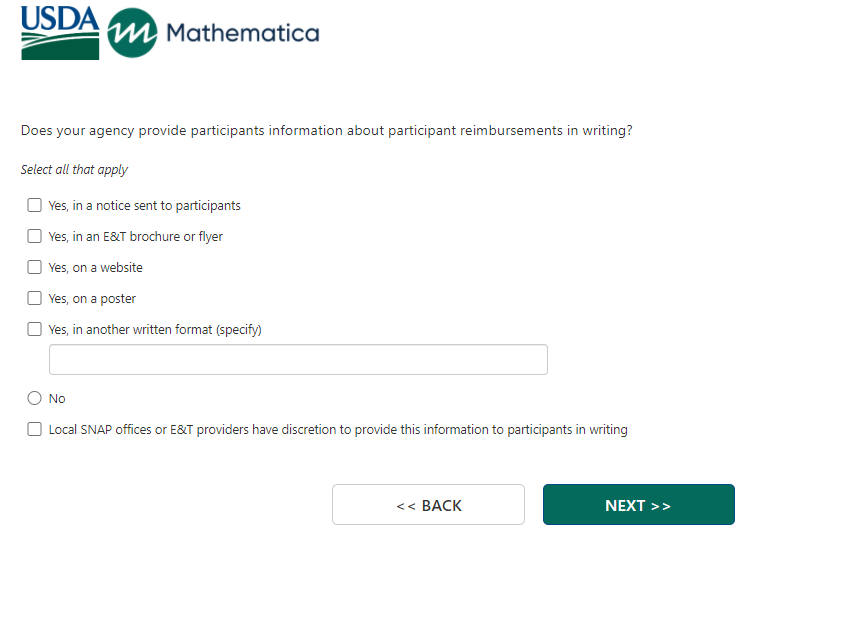Image resolution: width=841 pixels, height=619 pixels.
Task: Check the E&T brochure or flyer box
Action: click(x=35, y=237)
